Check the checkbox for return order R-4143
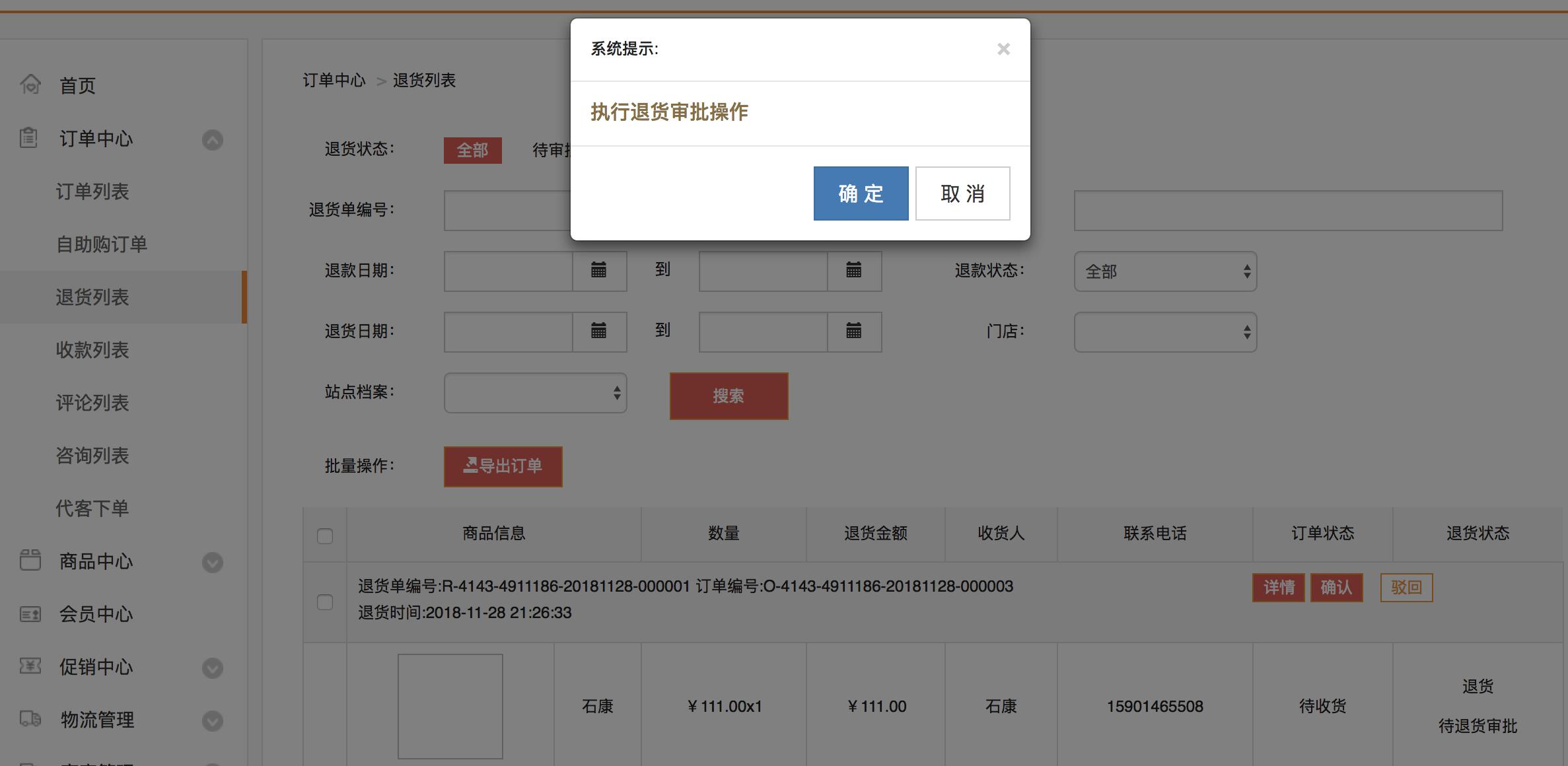 point(325,603)
